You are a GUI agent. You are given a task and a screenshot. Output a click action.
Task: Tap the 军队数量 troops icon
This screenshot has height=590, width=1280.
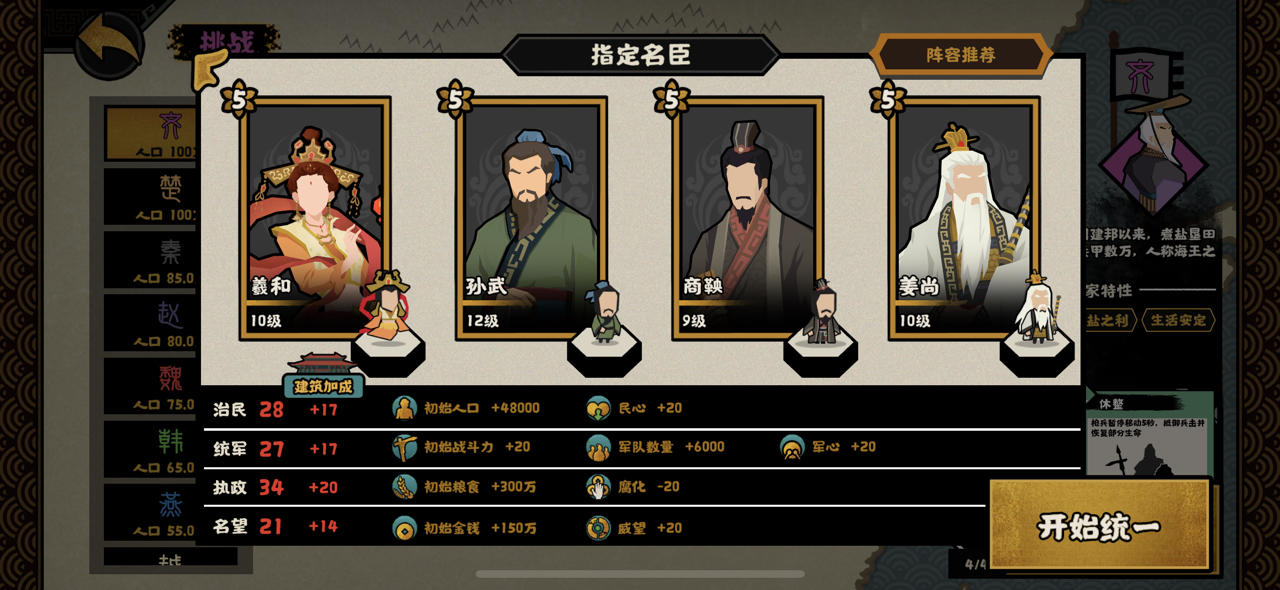[x=598, y=447]
